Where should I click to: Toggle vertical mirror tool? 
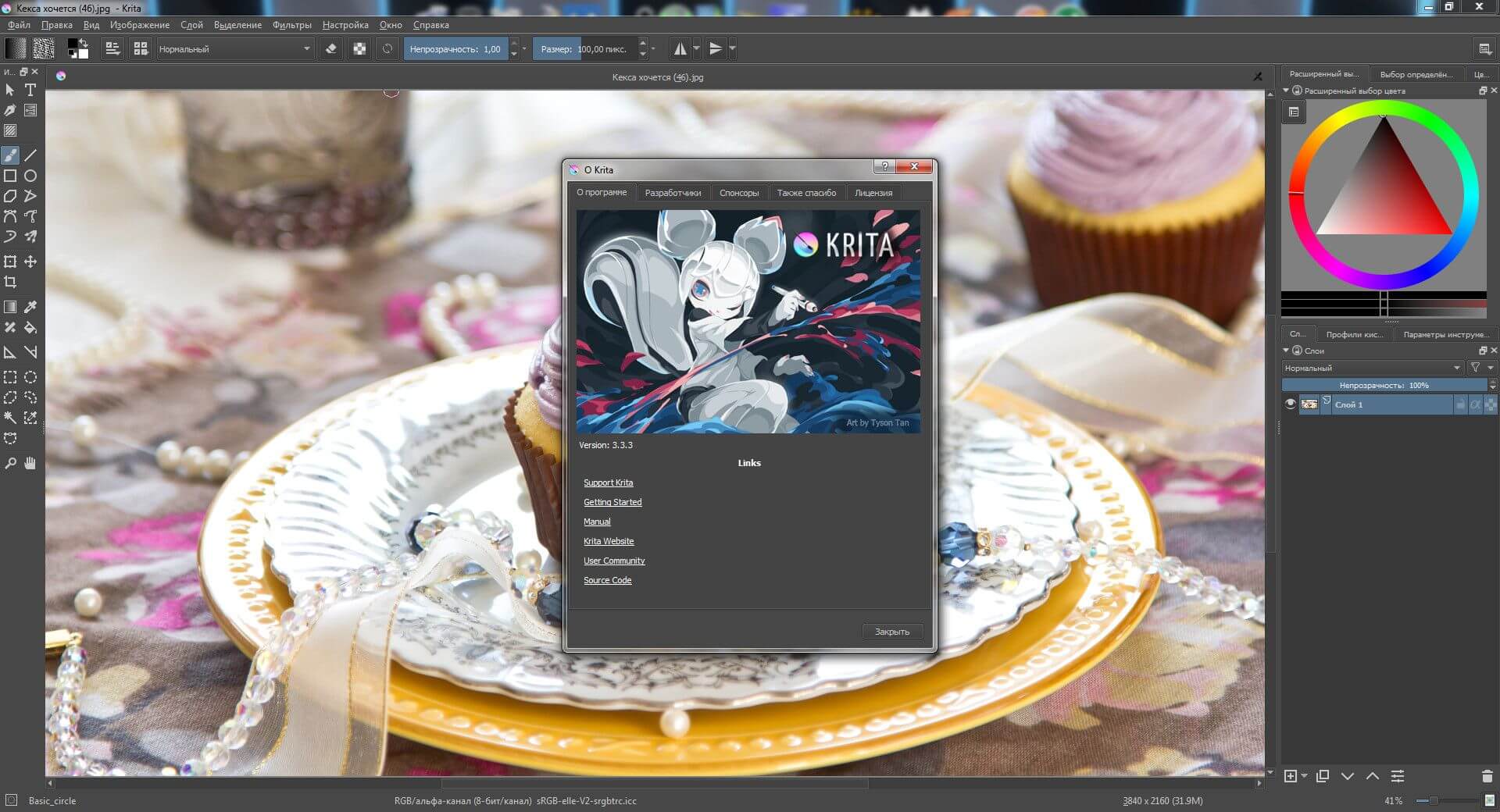[716, 48]
